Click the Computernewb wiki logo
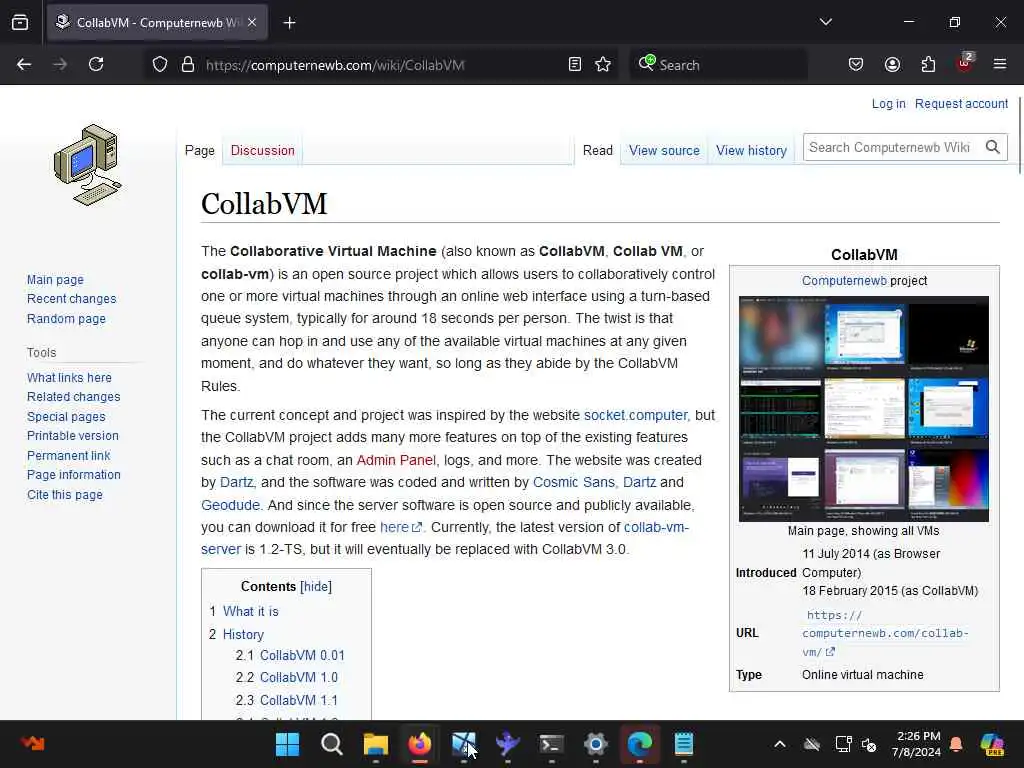 88,165
